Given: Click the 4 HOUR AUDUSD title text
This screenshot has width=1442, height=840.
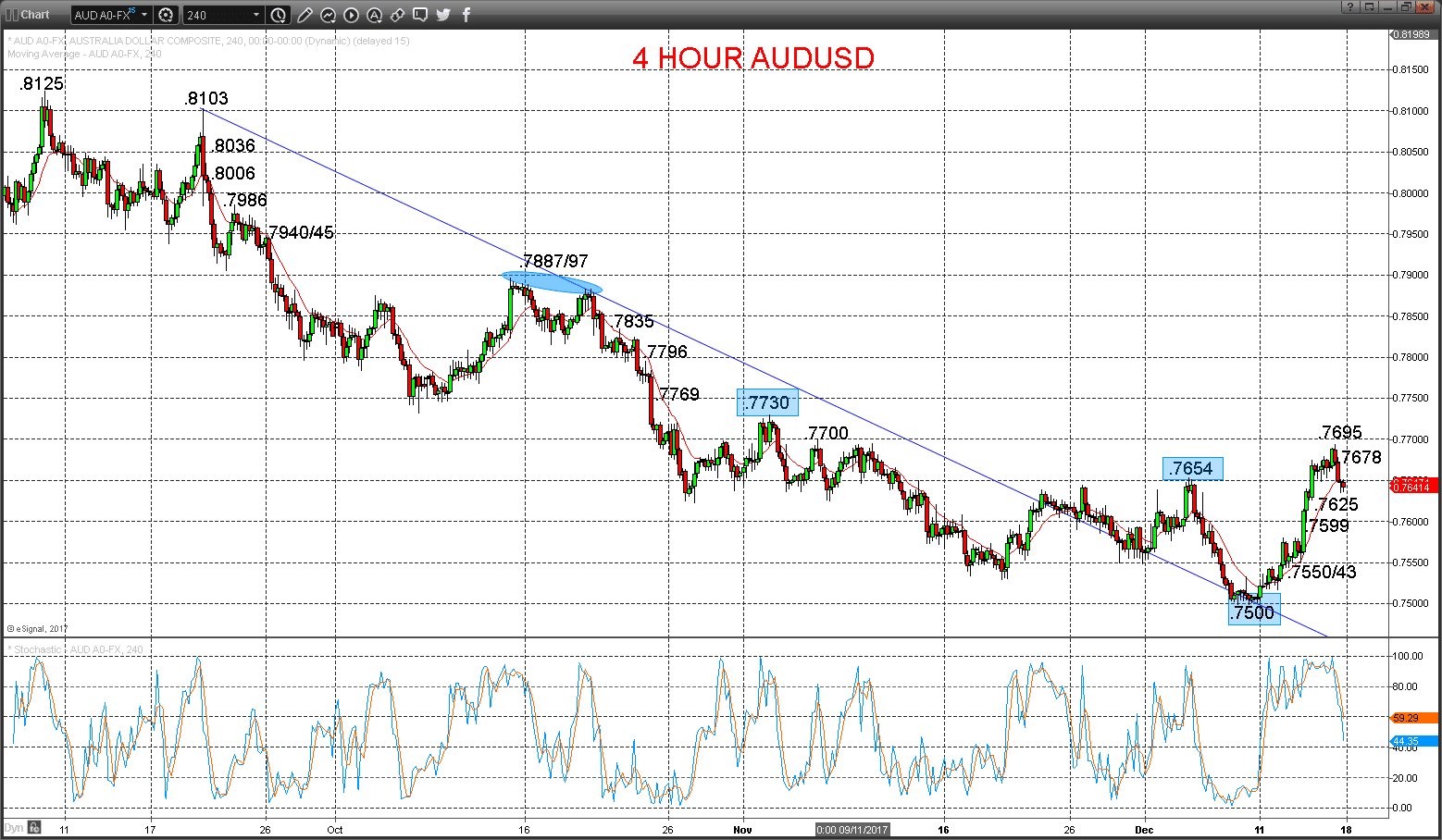Looking at the screenshot, I should tap(753, 57).
